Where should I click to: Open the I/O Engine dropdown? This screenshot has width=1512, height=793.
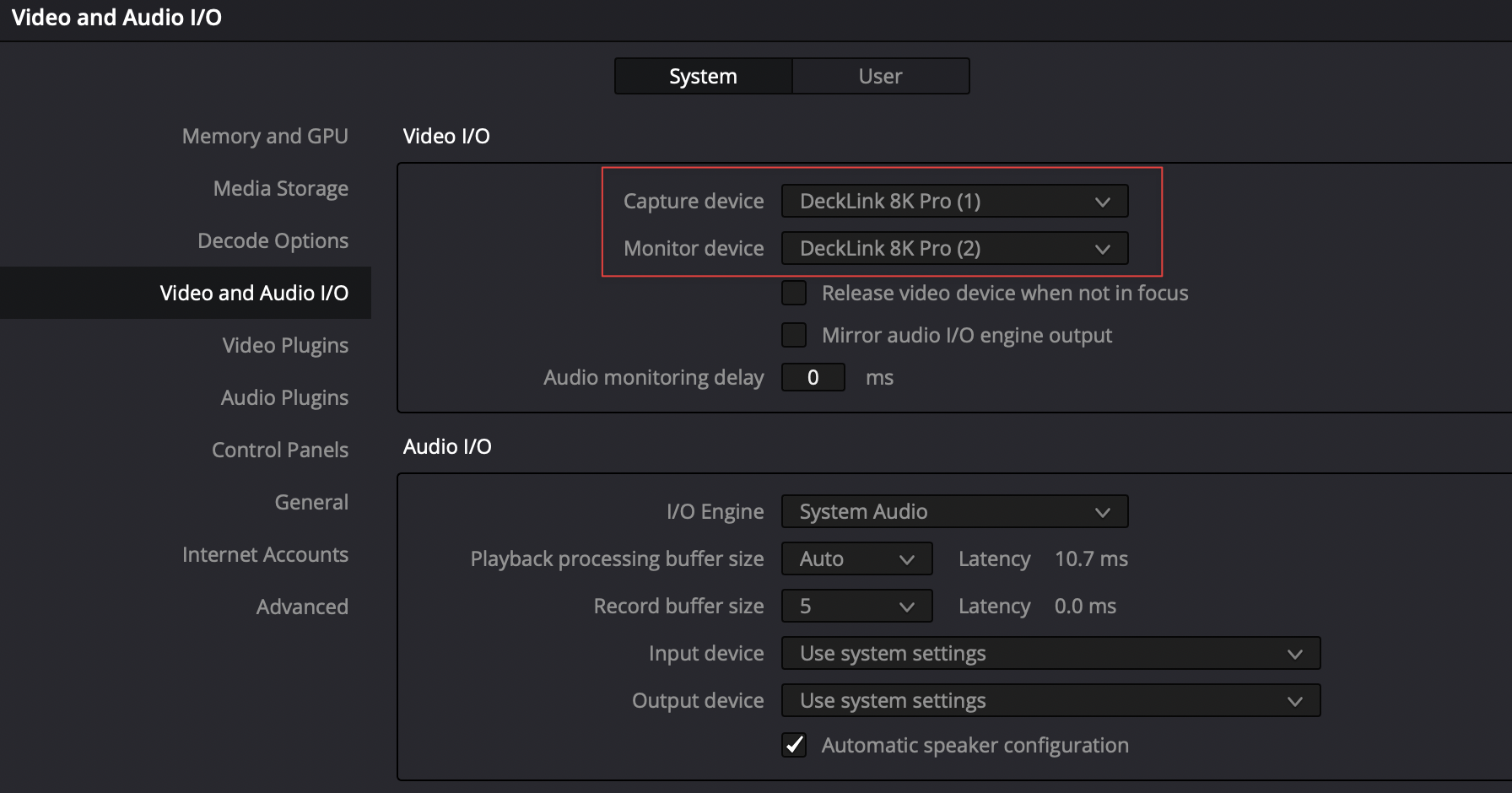coord(954,511)
